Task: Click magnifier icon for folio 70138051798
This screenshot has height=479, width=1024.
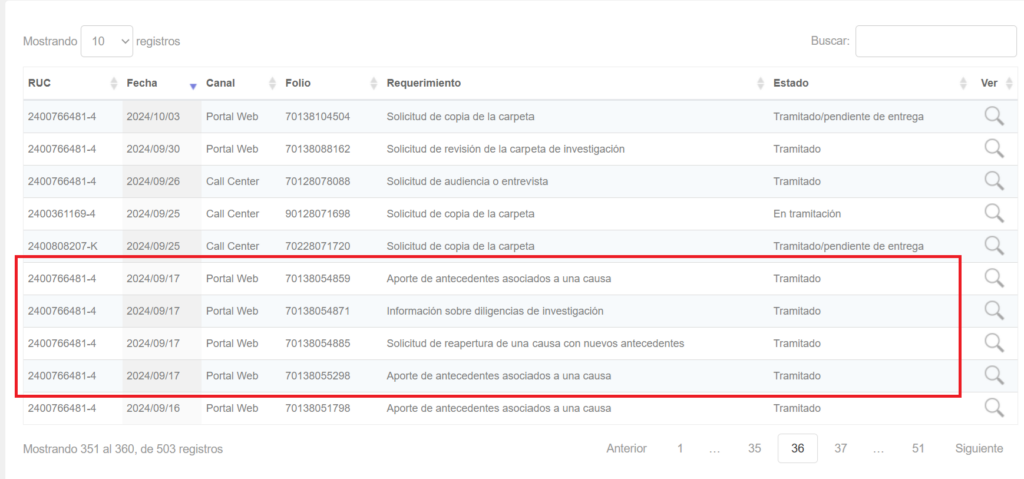Action: coord(993,407)
